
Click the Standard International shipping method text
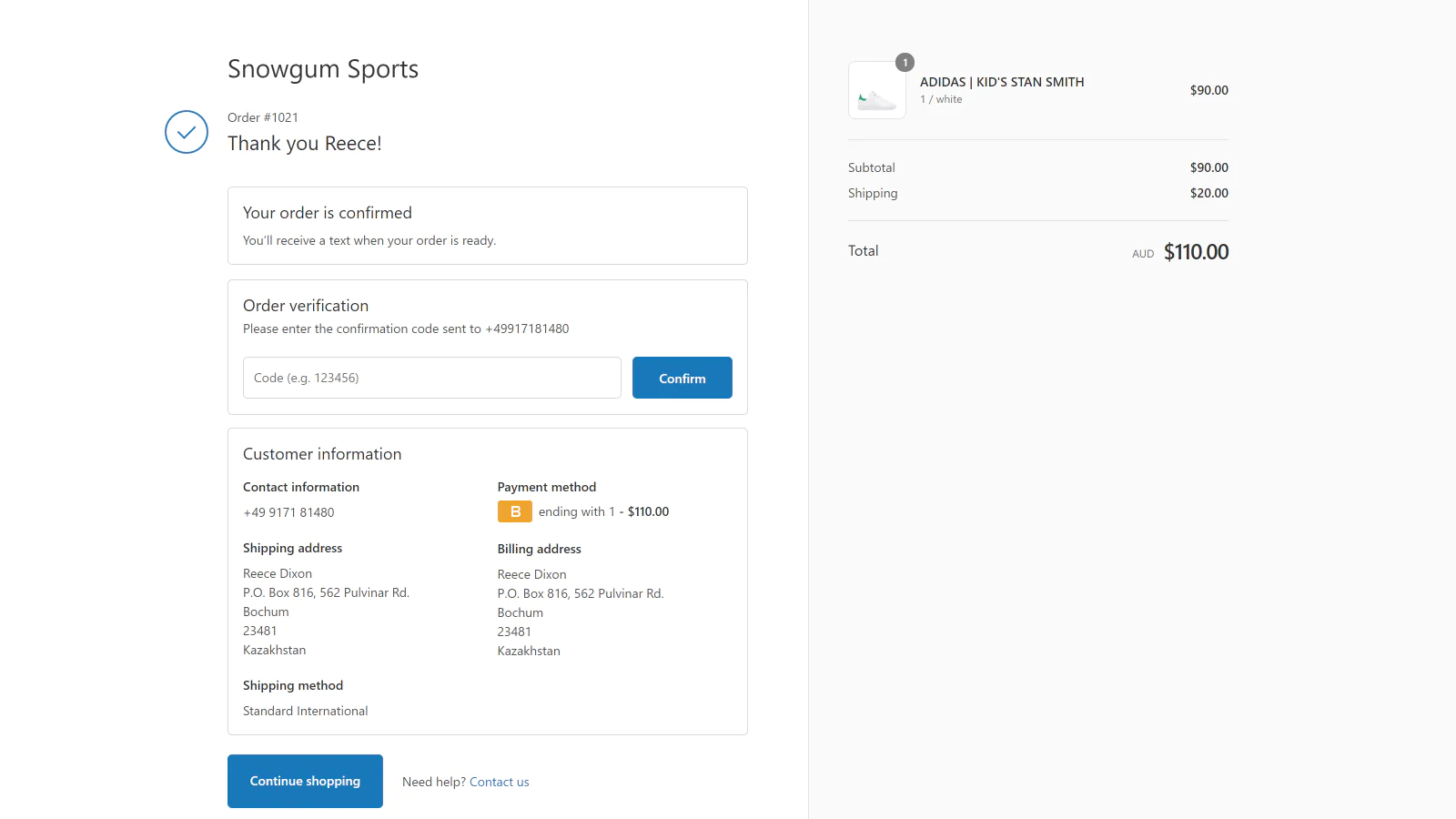coord(305,711)
